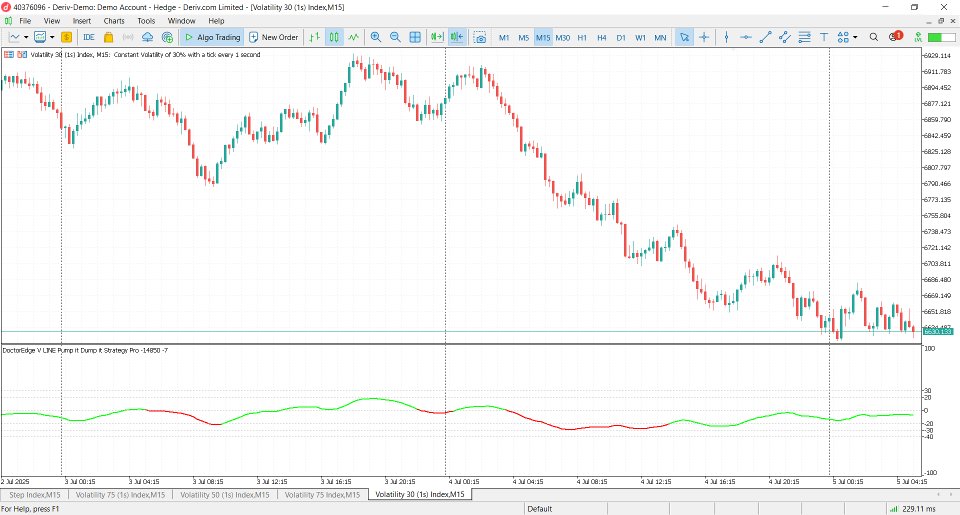
Task: Switch to Step Index,M15 chart tab
Action: pyautogui.click(x=35, y=495)
